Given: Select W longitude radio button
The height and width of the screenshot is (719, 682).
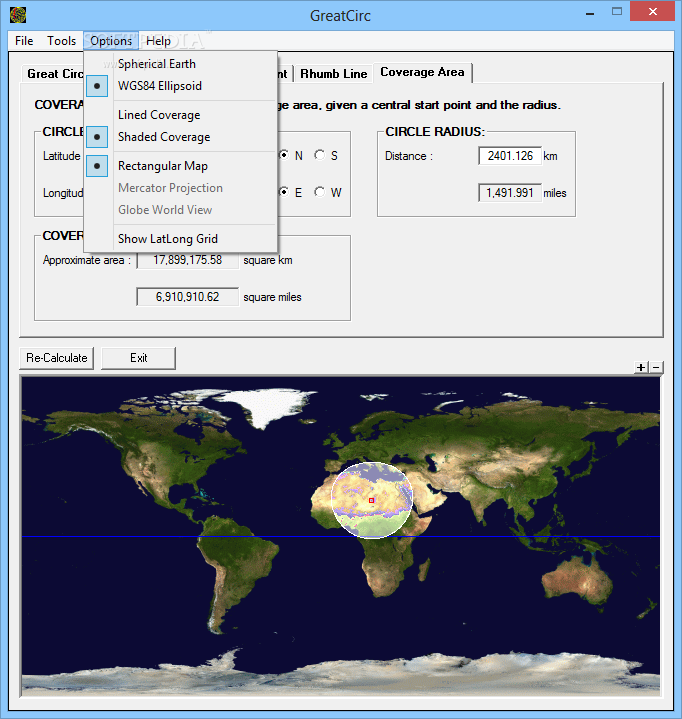Looking at the screenshot, I should (x=320, y=192).
